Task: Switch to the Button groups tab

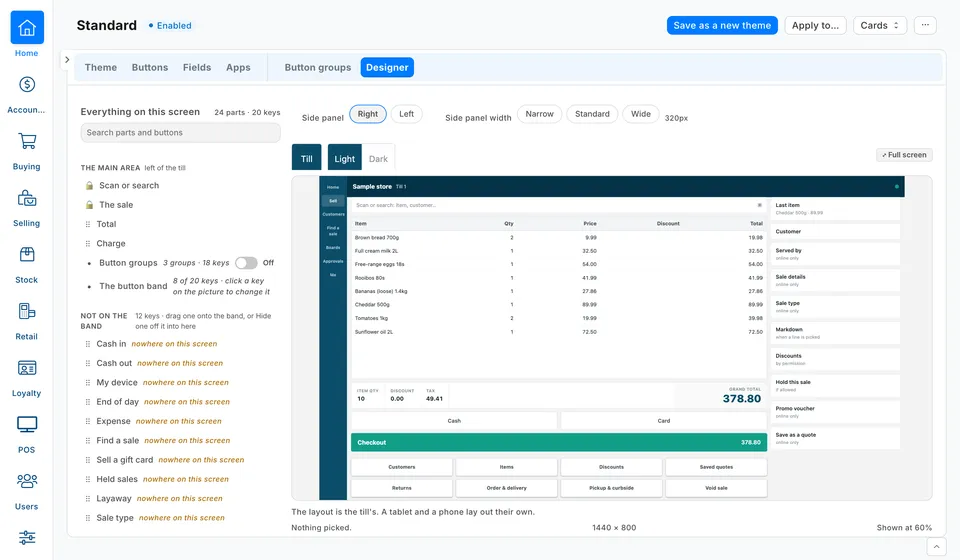Action: pyautogui.click(x=318, y=67)
